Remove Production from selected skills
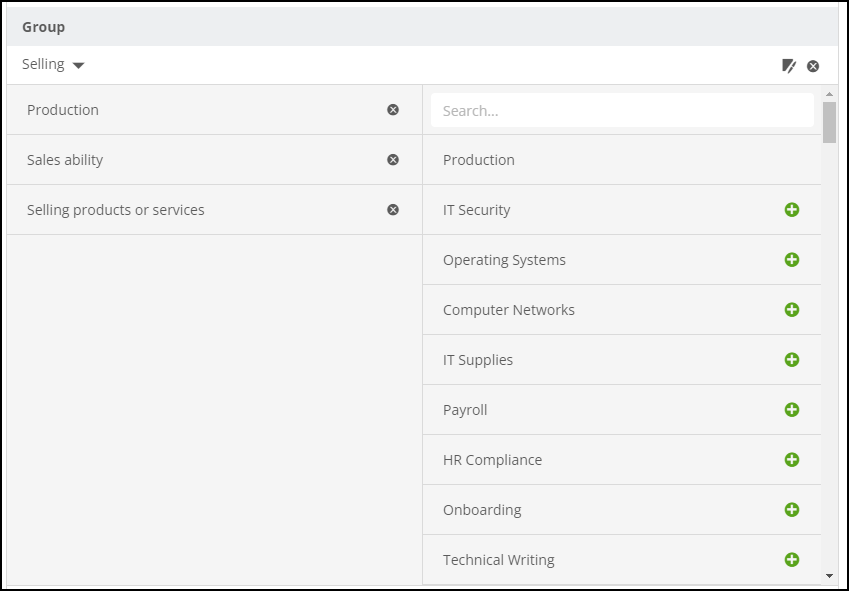The height and width of the screenshot is (591, 849). tap(393, 110)
